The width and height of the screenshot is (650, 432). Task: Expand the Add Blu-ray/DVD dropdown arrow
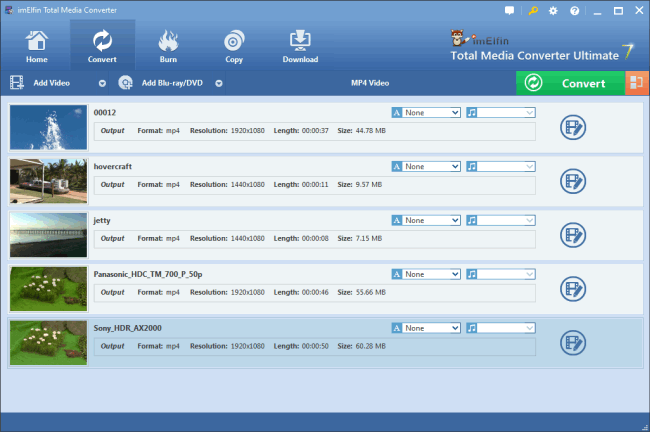219,83
